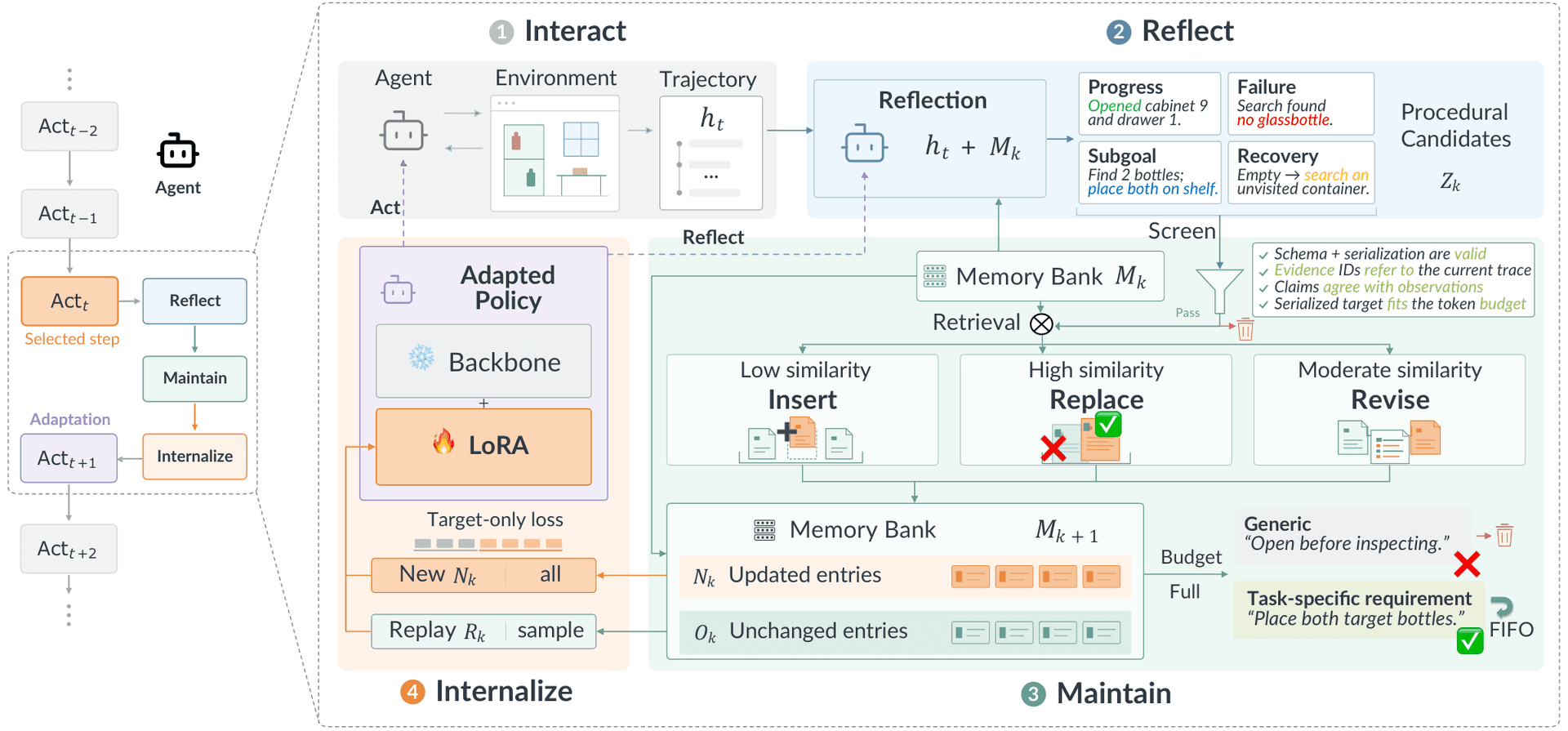Click the Replay R_k sample bar
Image resolution: width=1568 pixels, height=731 pixels.
[483, 631]
